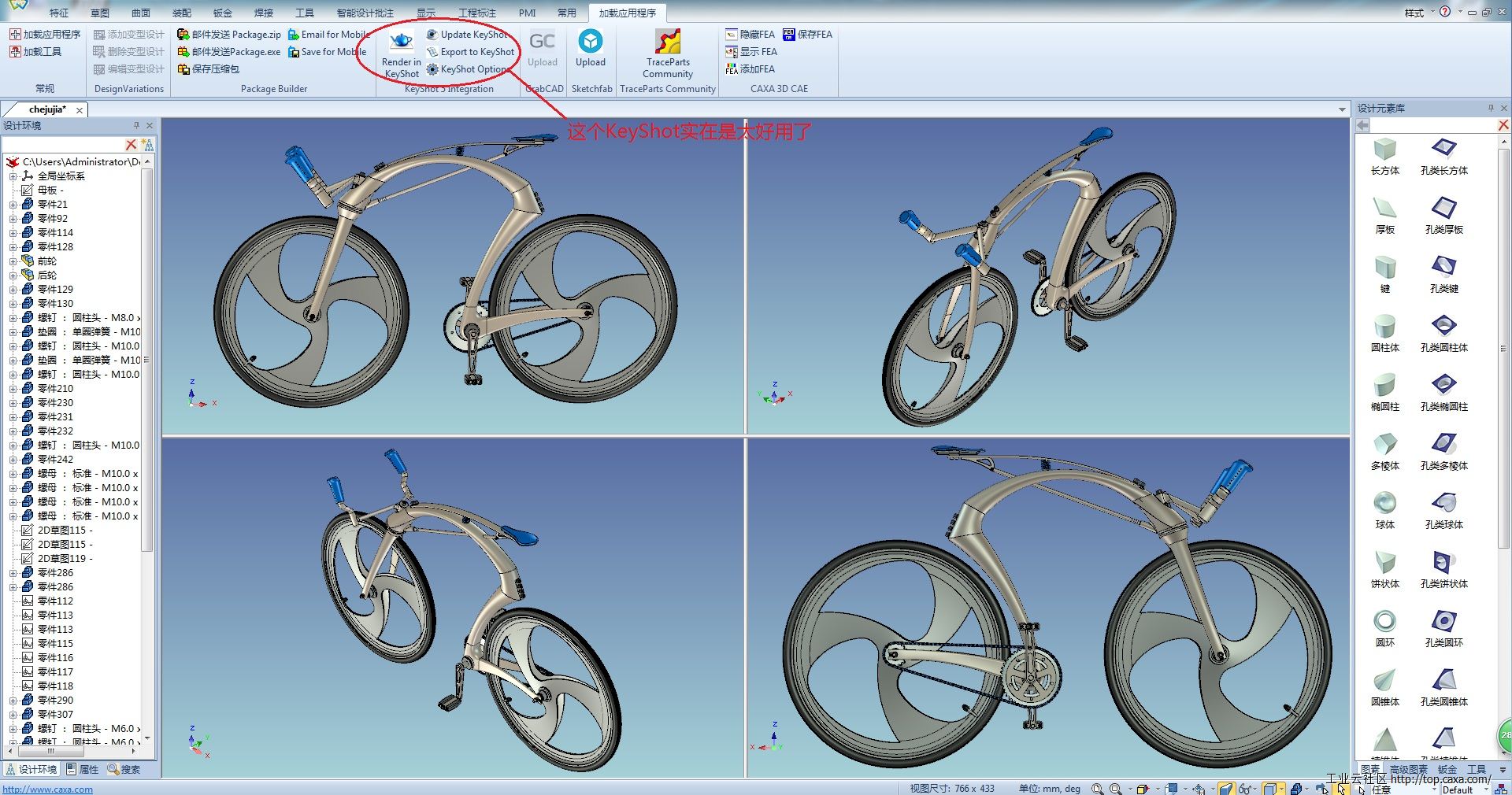This screenshot has width=1512, height=795.
Task: Toggle the highlighted cube display mode icon
Action: coord(1269,789)
